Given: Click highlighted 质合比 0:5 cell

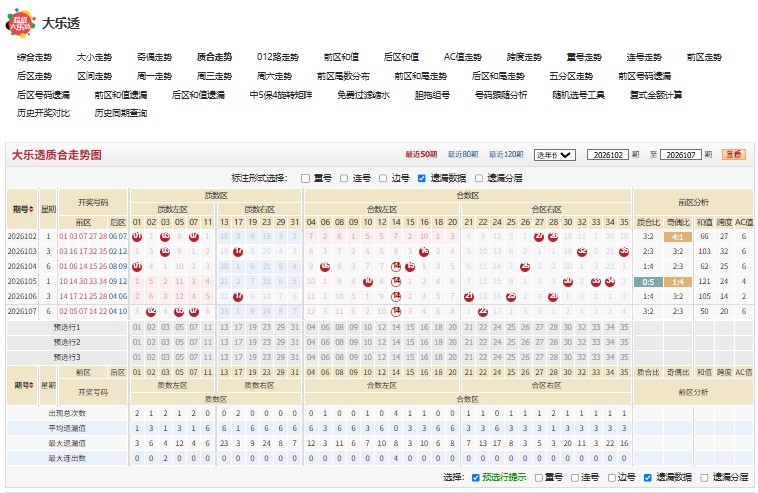Looking at the screenshot, I should 648,282.
